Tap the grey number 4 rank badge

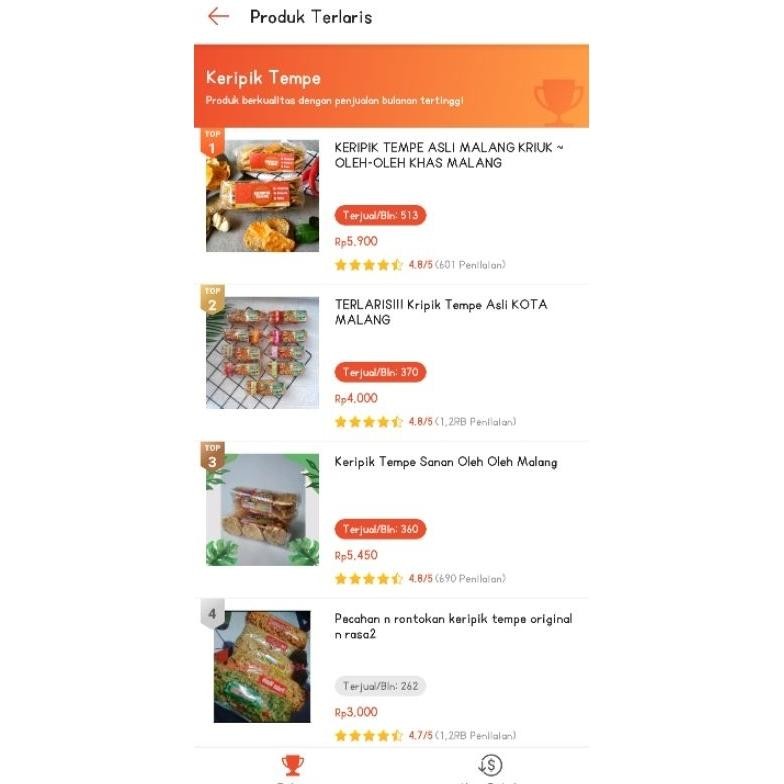tap(212, 613)
